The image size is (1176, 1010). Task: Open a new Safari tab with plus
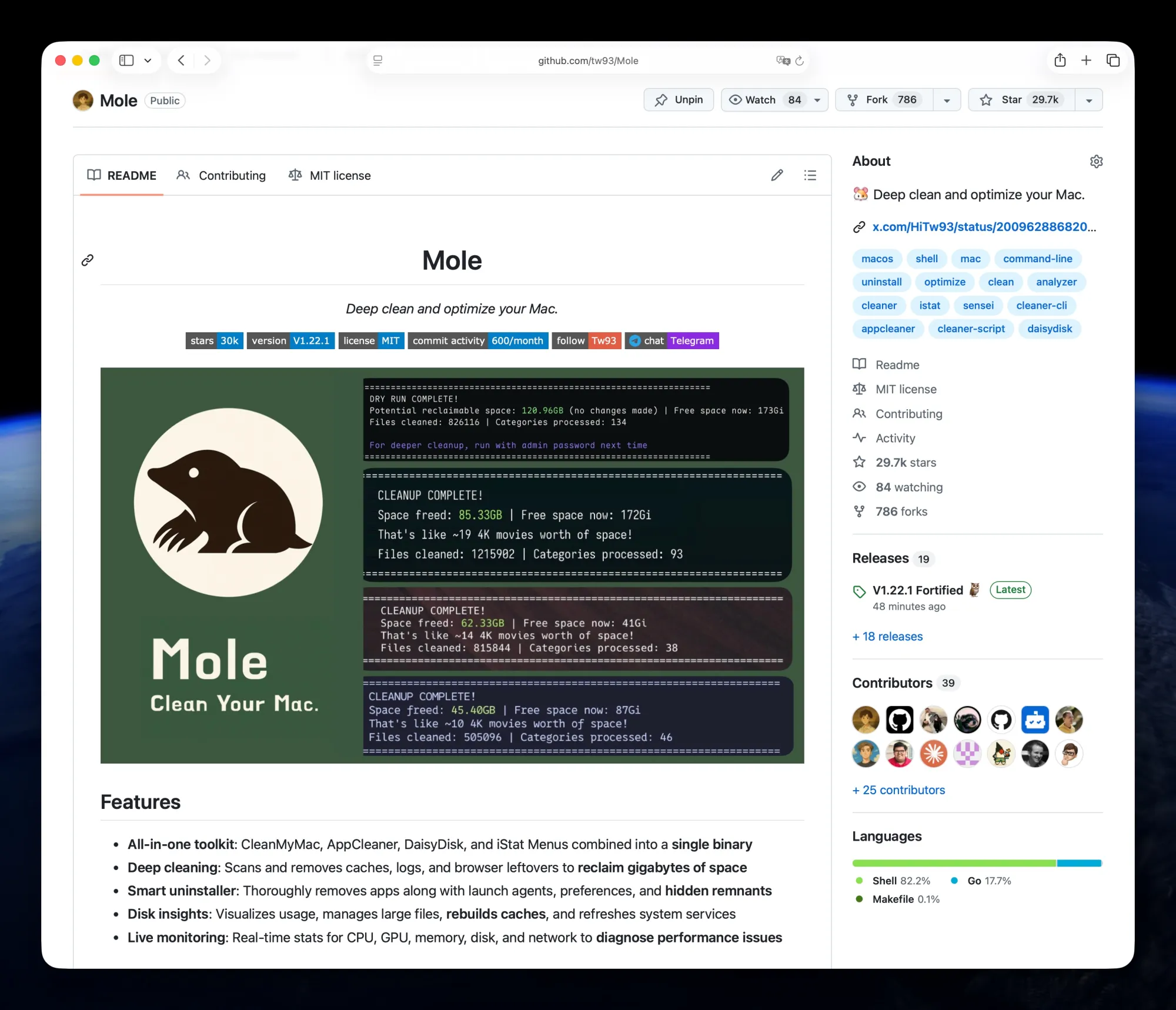coord(1086,60)
